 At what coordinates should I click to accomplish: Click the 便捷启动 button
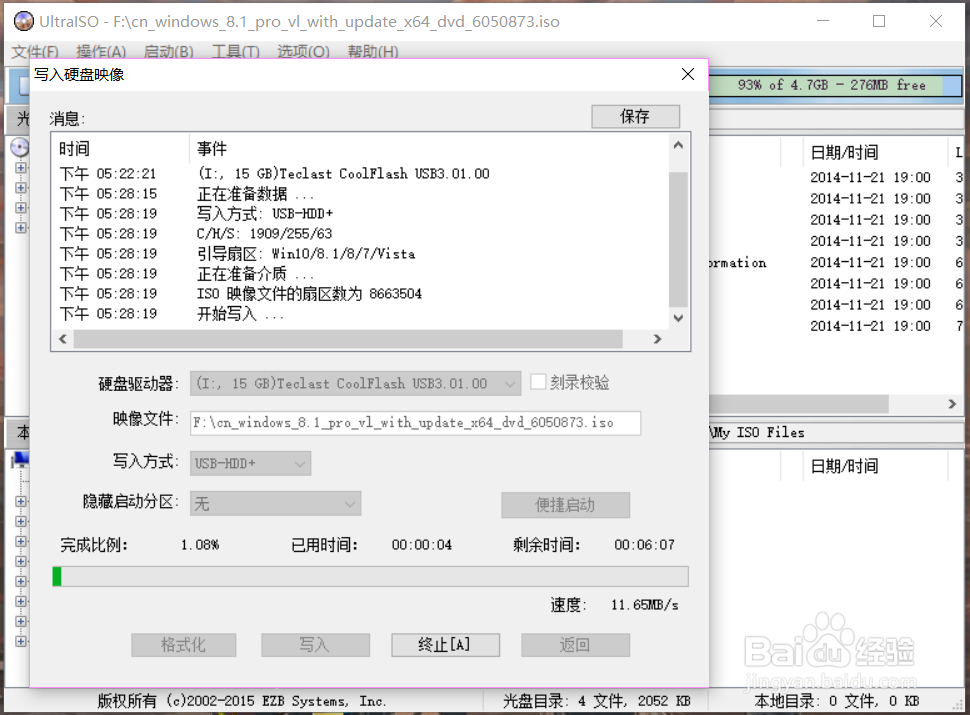565,505
